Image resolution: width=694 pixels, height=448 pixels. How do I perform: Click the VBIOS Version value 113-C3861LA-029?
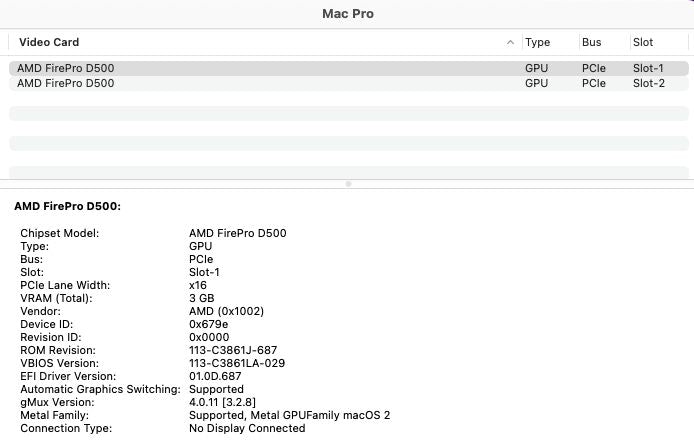tap(237, 363)
